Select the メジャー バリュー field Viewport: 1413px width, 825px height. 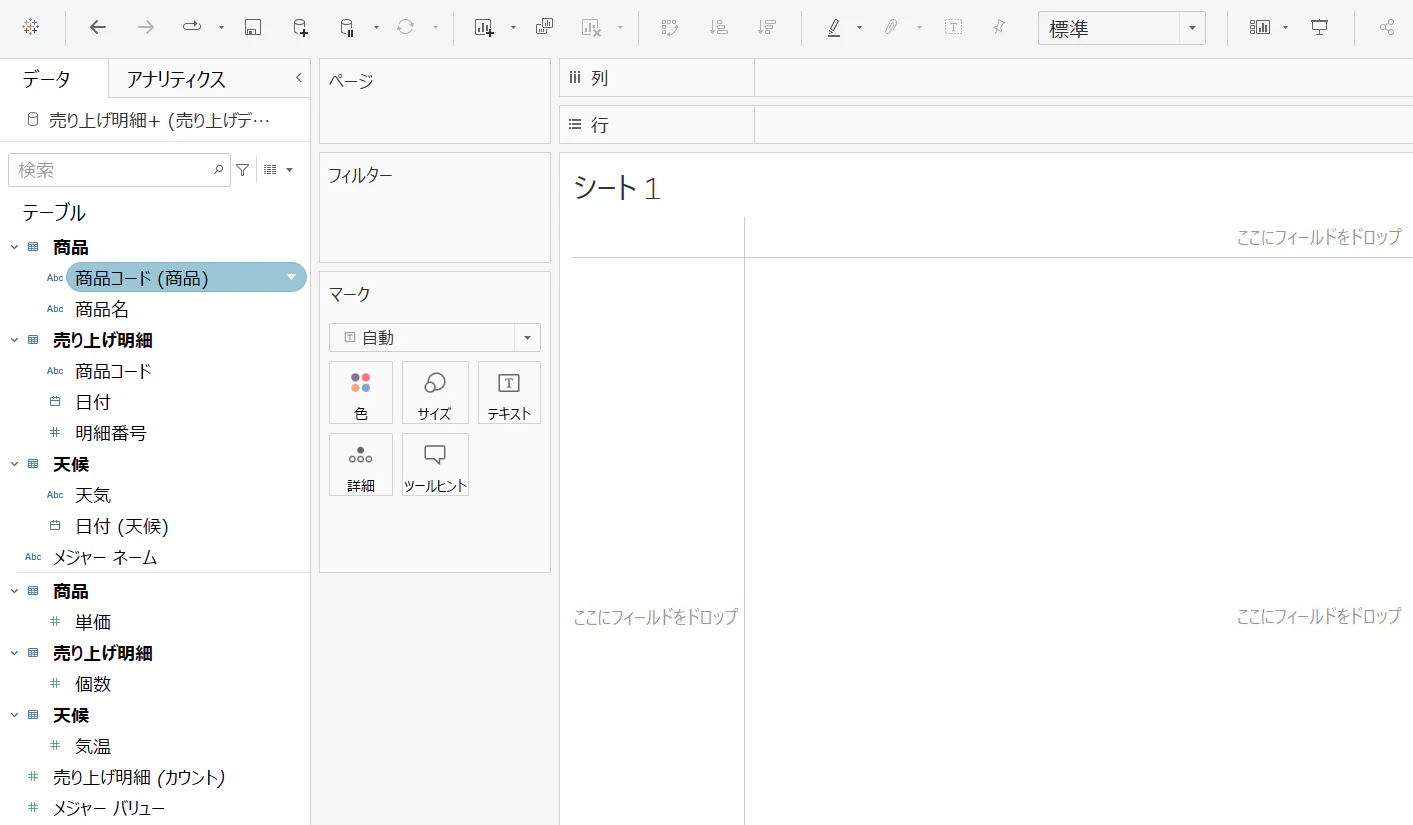point(109,808)
